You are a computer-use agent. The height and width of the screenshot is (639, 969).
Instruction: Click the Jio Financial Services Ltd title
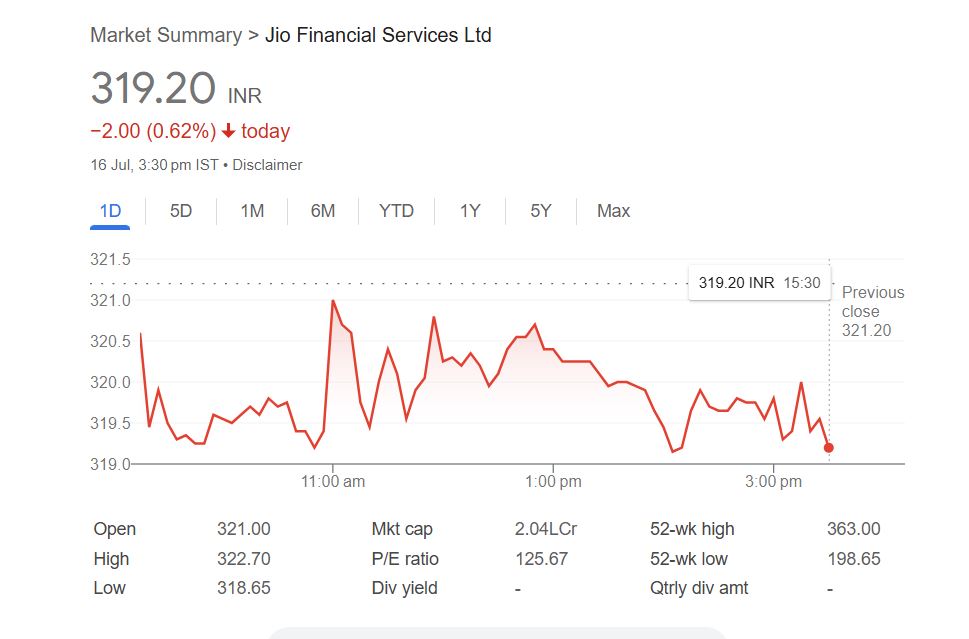point(378,35)
